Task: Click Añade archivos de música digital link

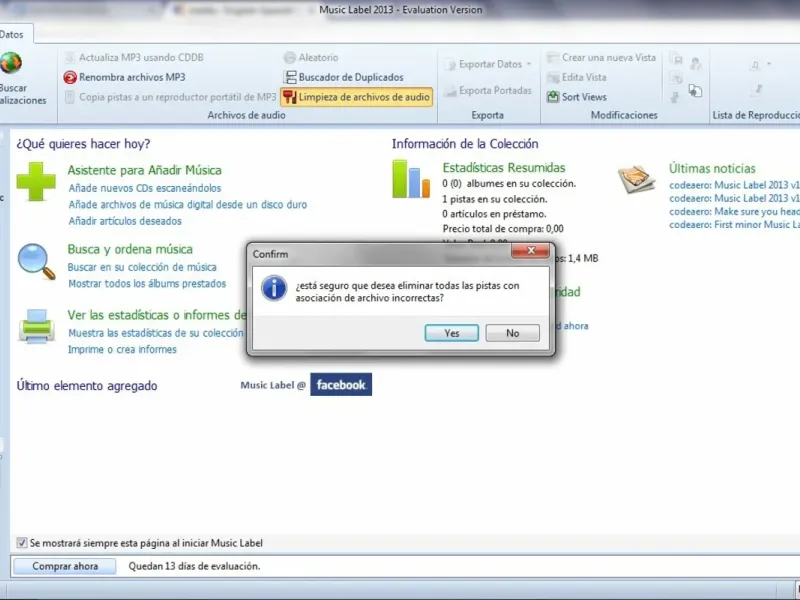Action: point(188,205)
